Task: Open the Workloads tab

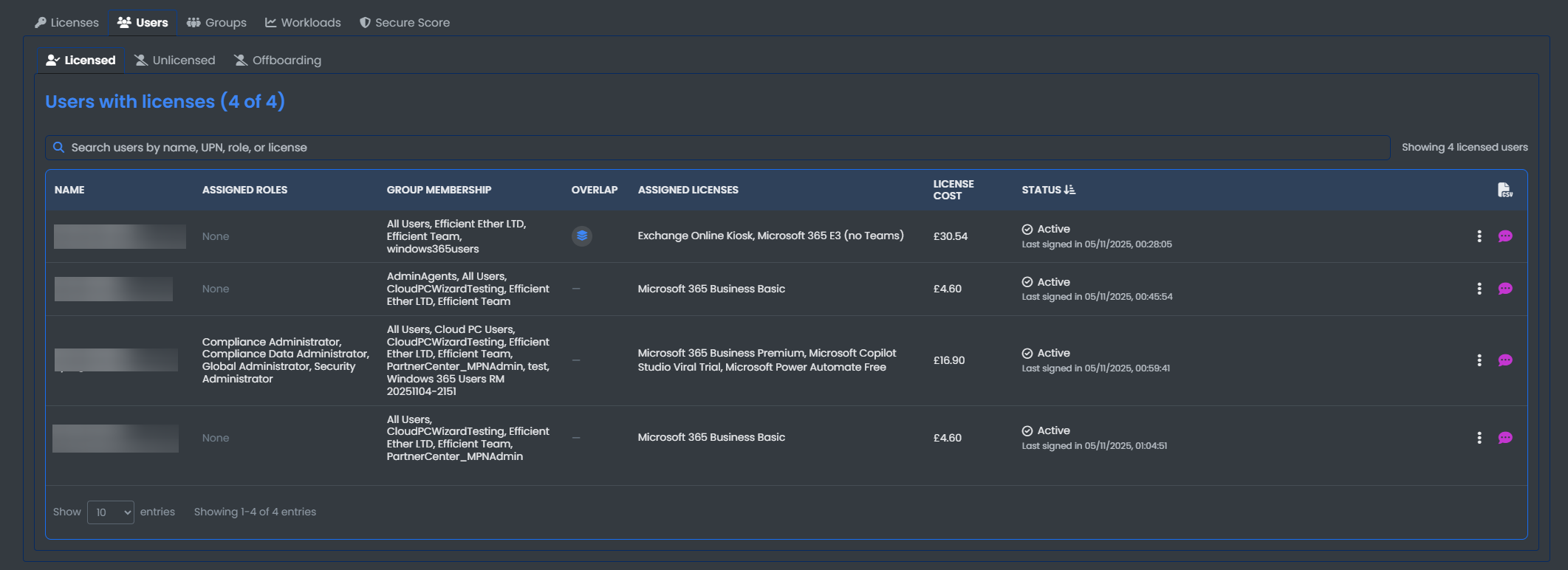Action: pyautogui.click(x=303, y=23)
